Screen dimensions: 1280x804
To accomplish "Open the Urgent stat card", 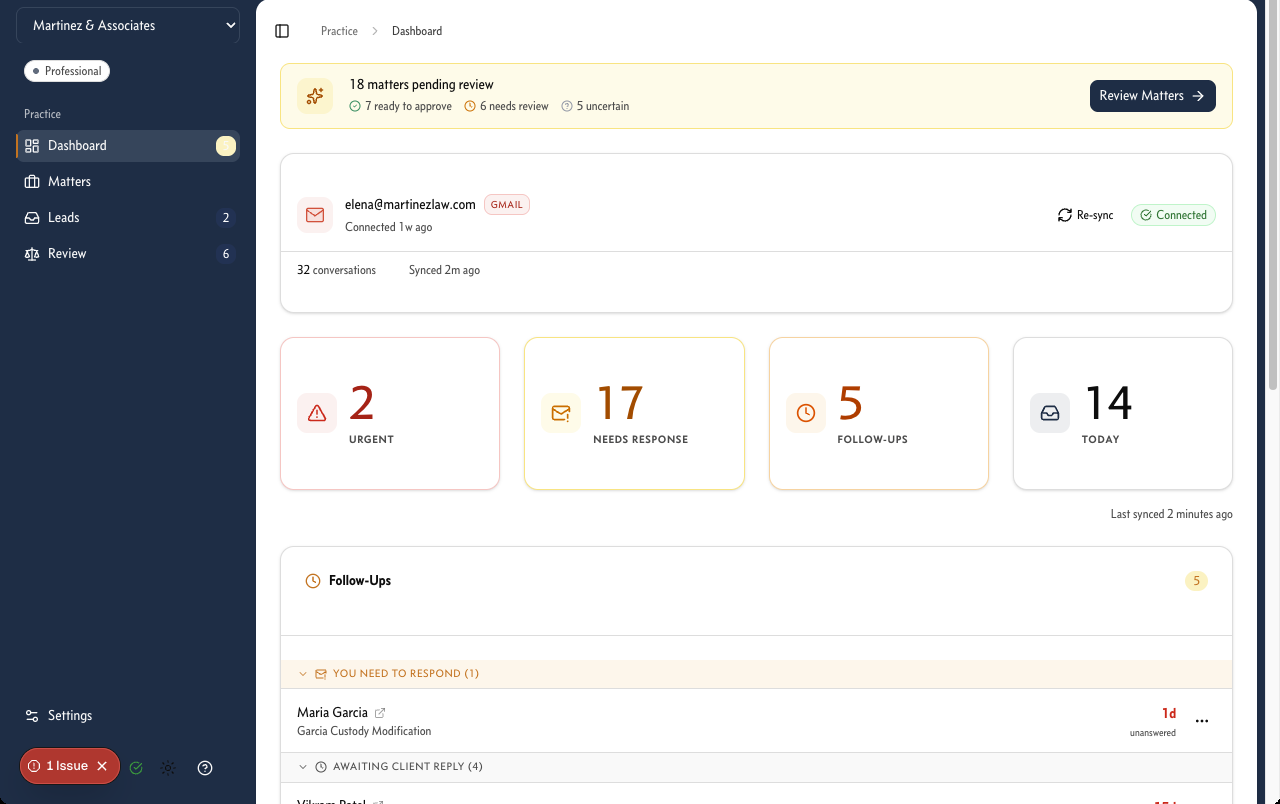I will [x=390, y=414].
